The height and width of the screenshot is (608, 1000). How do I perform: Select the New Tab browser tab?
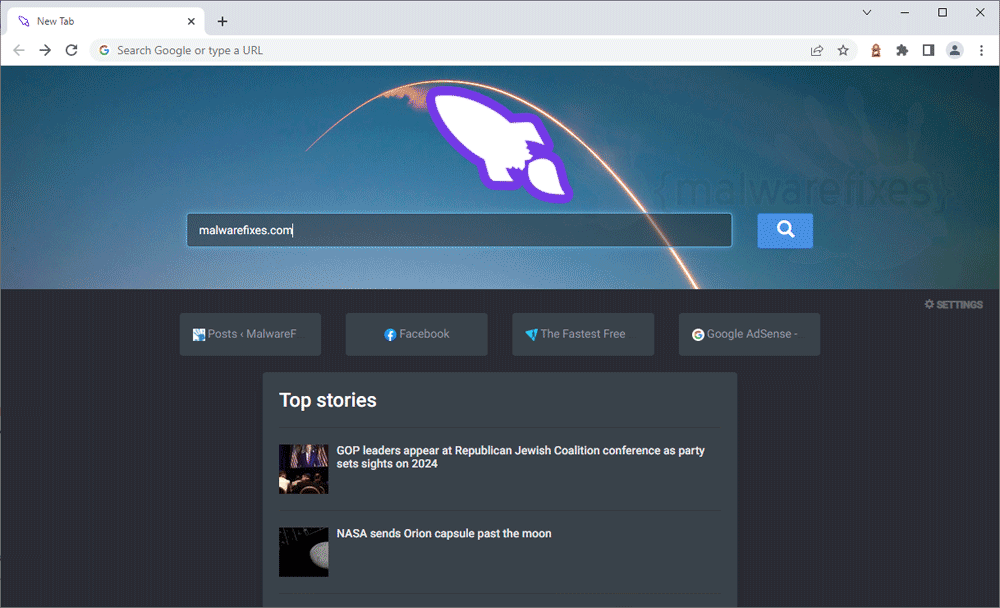[x=106, y=21]
